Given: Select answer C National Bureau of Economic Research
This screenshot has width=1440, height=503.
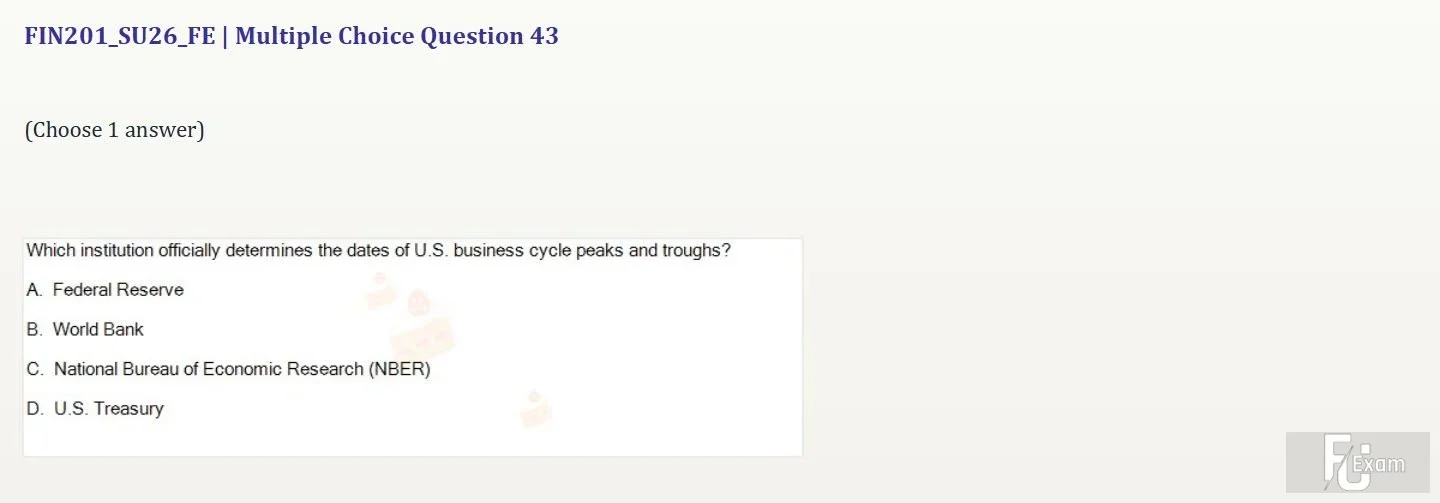Looking at the screenshot, I should pos(229,369).
